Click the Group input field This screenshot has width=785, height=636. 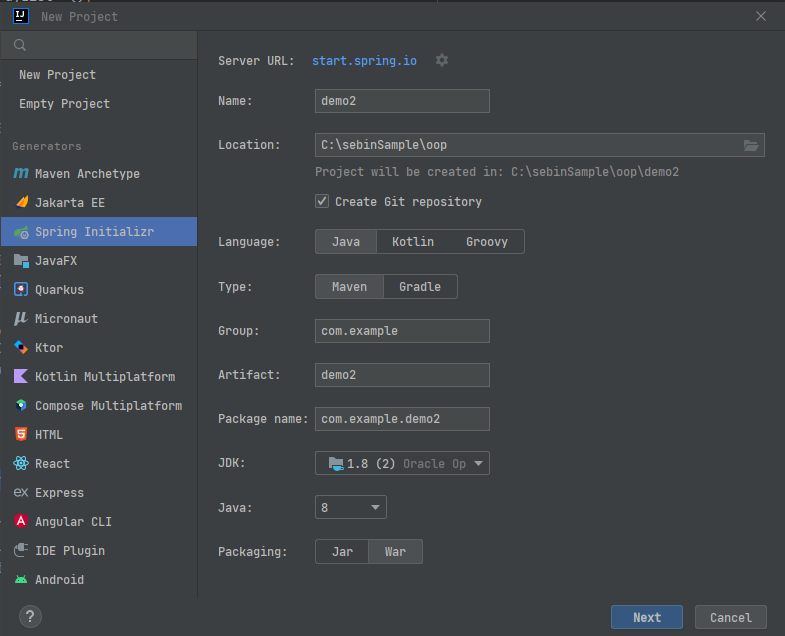pos(402,331)
